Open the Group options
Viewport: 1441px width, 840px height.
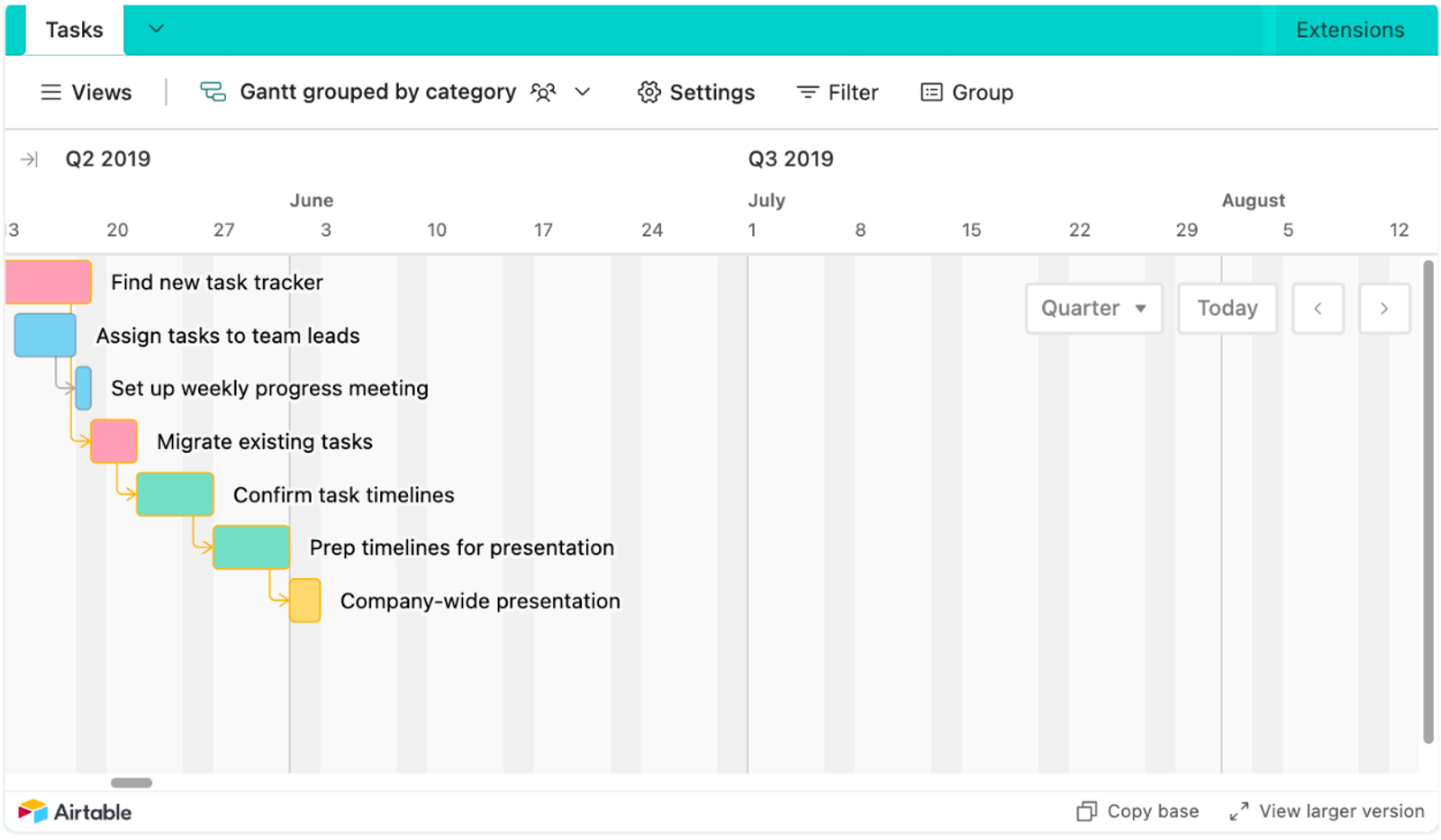(982, 92)
